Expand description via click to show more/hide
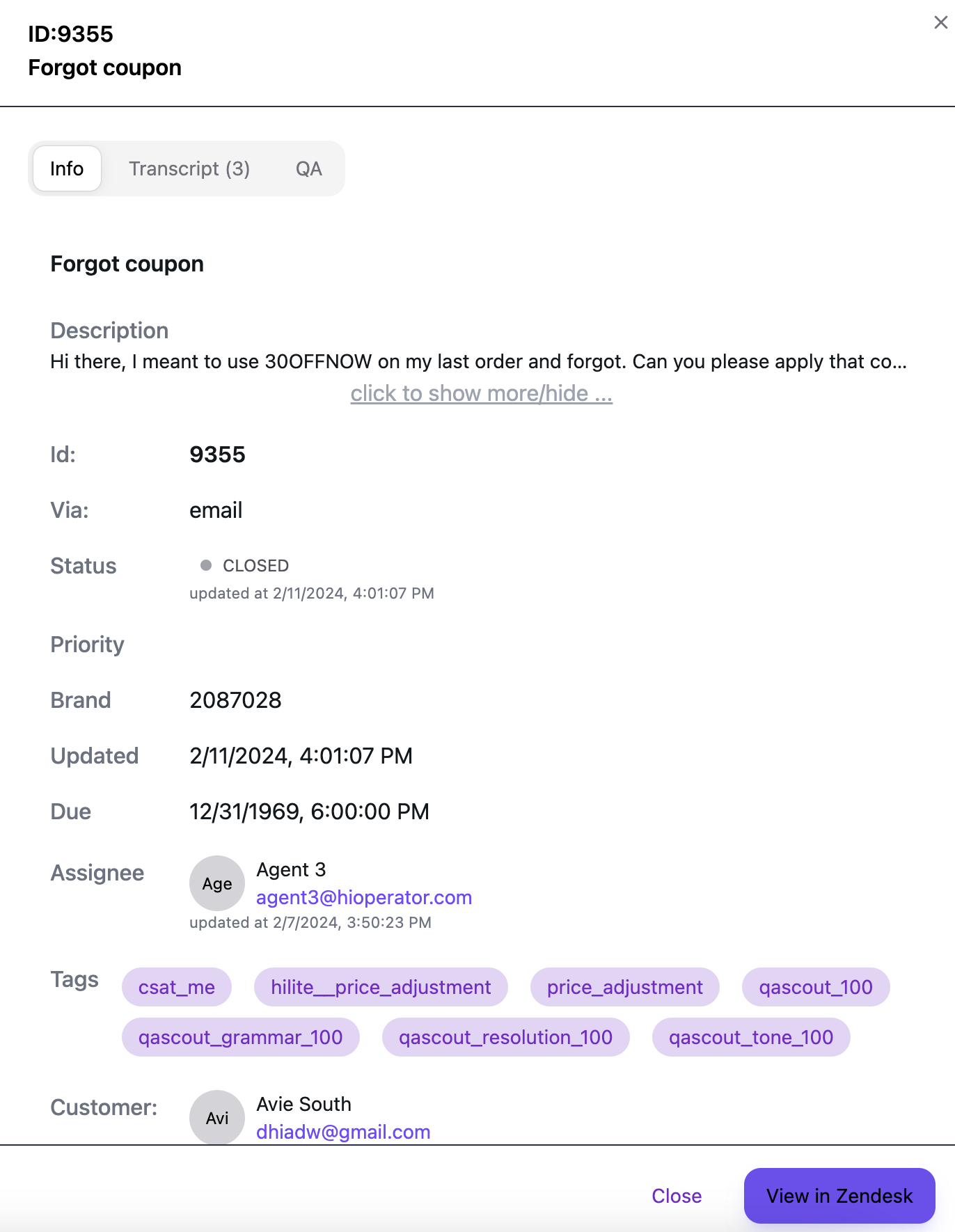The width and height of the screenshot is (955, 1232). point(481,393)
